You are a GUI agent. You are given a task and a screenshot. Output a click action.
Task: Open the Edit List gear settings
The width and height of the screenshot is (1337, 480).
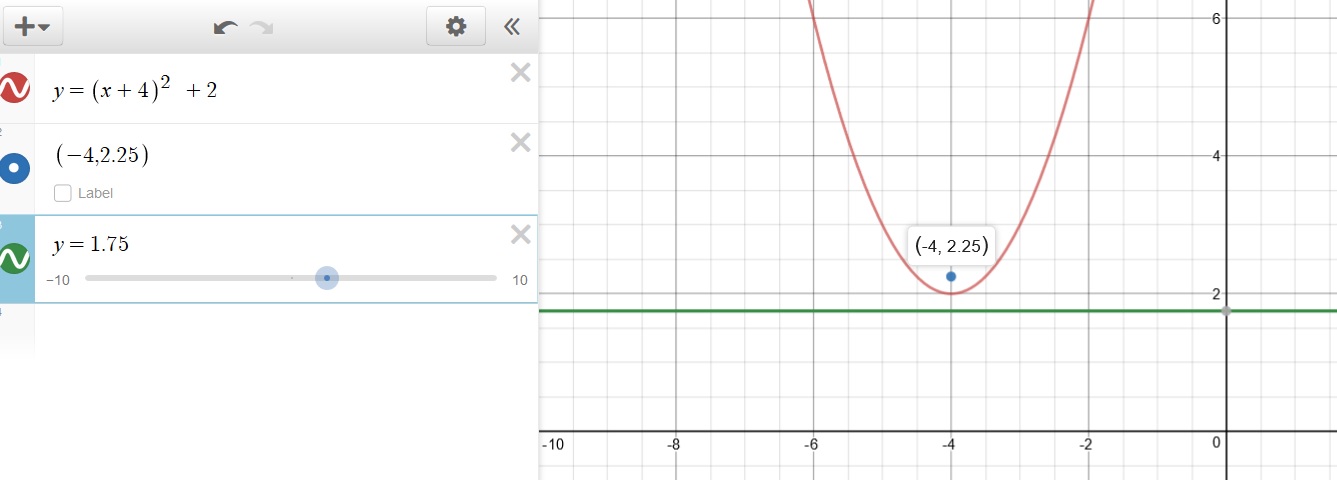pyautogui.click(x=456, y=27)
